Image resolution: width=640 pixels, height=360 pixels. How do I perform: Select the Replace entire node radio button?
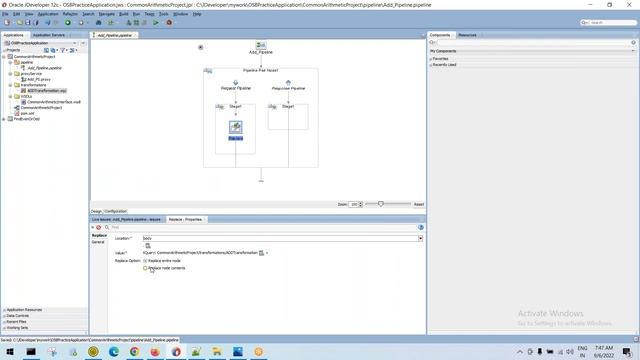pos(145,261)
